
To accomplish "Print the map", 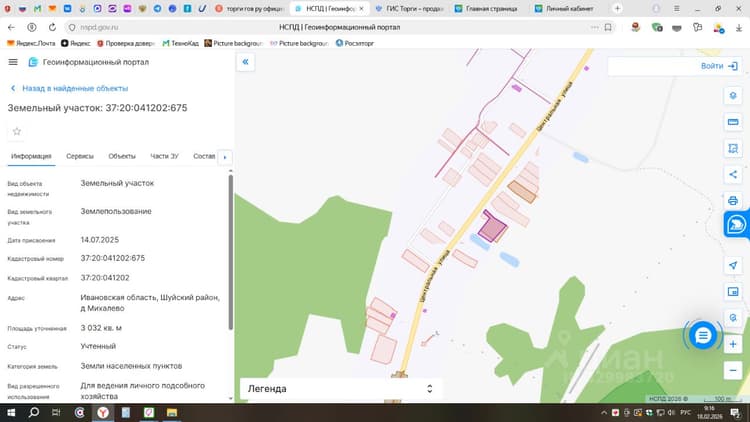I will tap(733, 200).
